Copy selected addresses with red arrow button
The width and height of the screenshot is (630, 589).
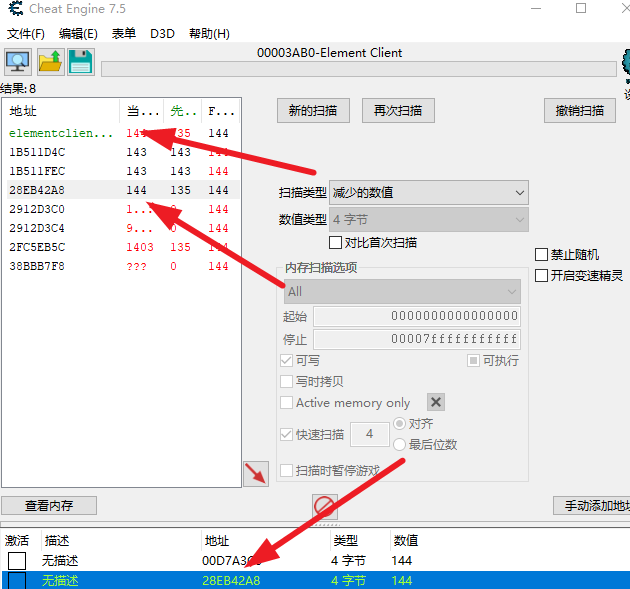click(256, 474)
